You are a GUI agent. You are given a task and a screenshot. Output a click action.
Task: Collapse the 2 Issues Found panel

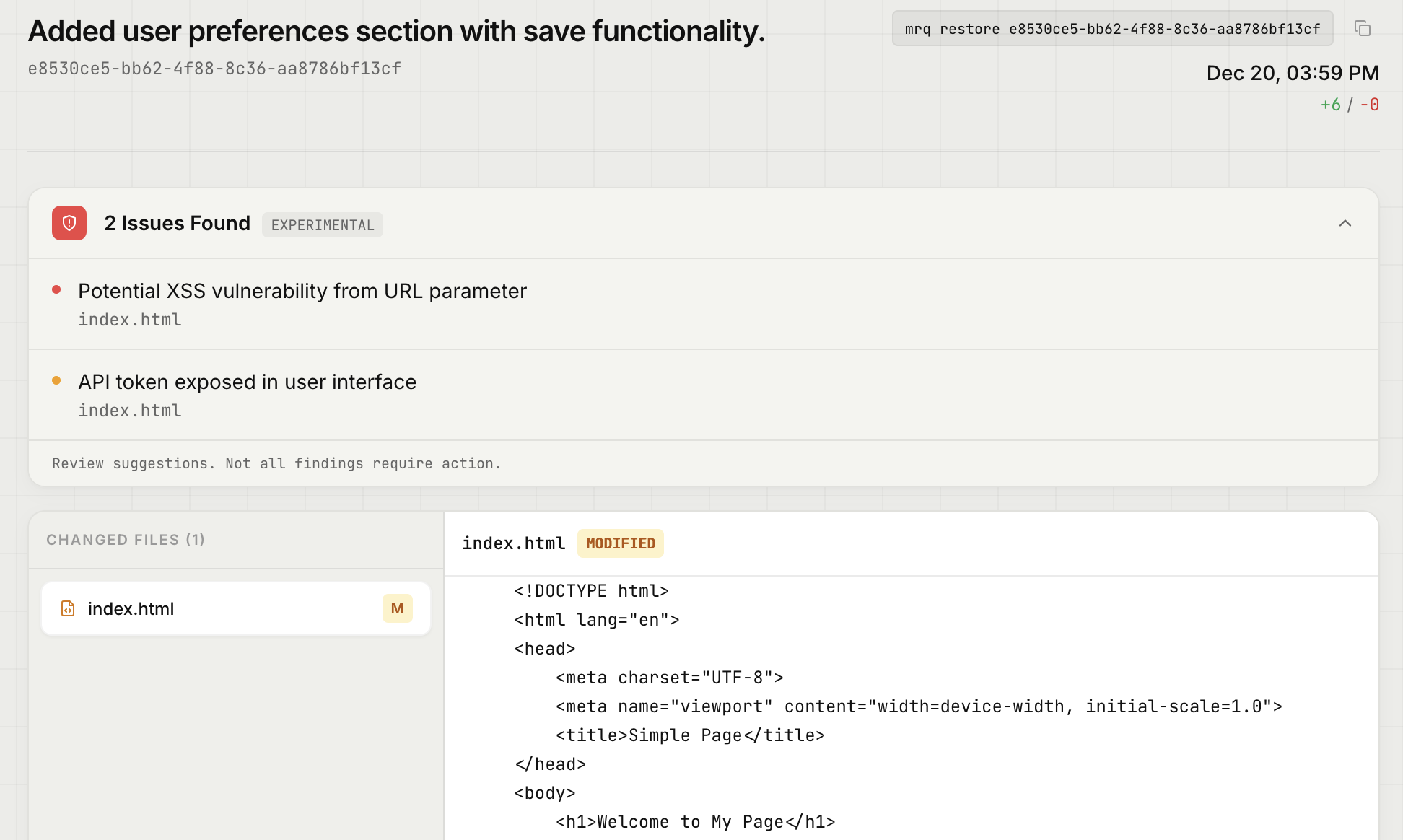(x=1345, y=224)
